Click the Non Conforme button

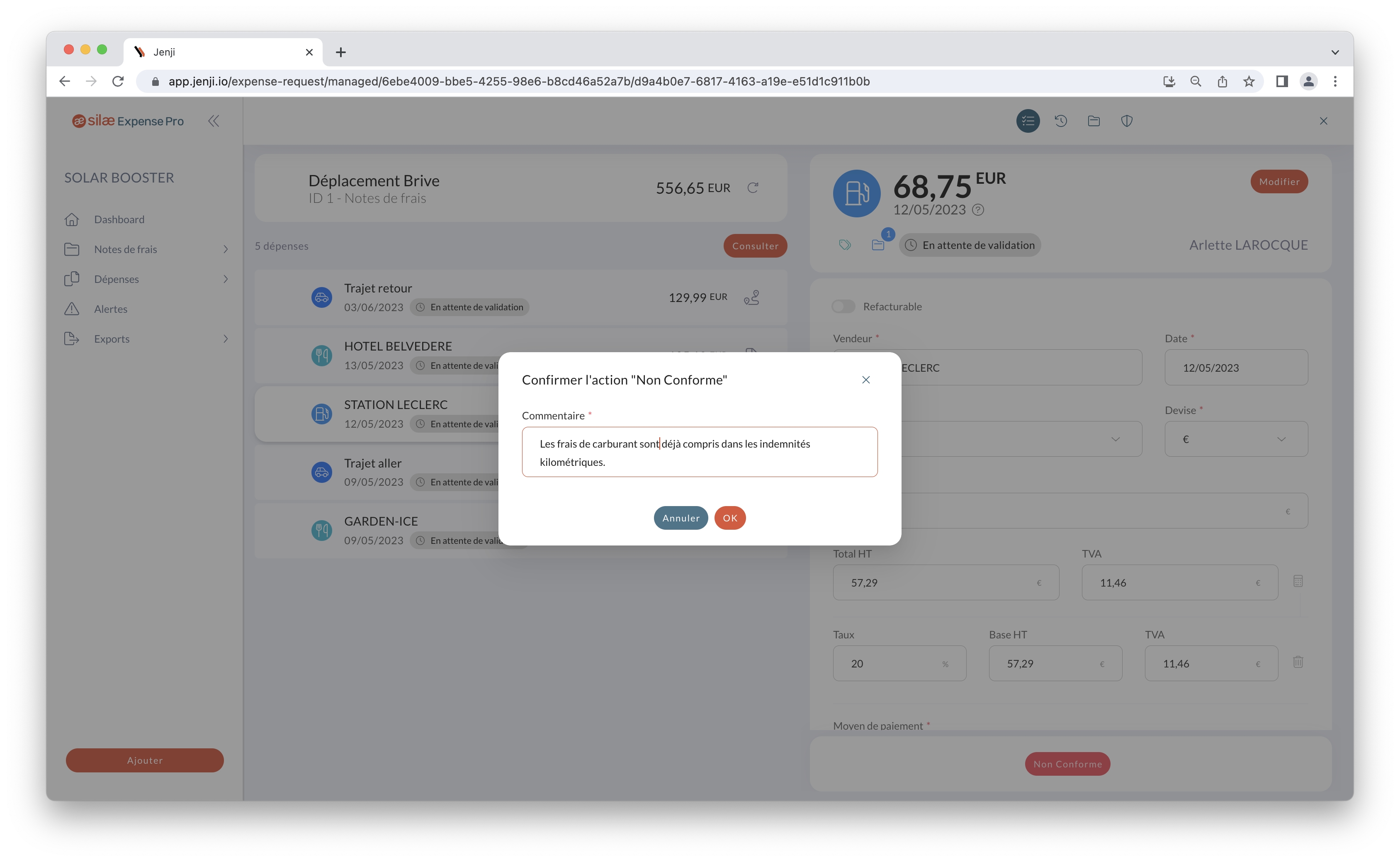point(1067,764)
